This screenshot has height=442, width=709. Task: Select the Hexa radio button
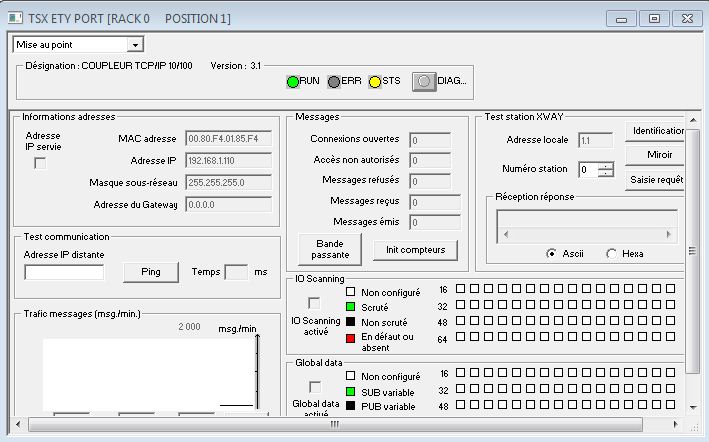(611, 254)
